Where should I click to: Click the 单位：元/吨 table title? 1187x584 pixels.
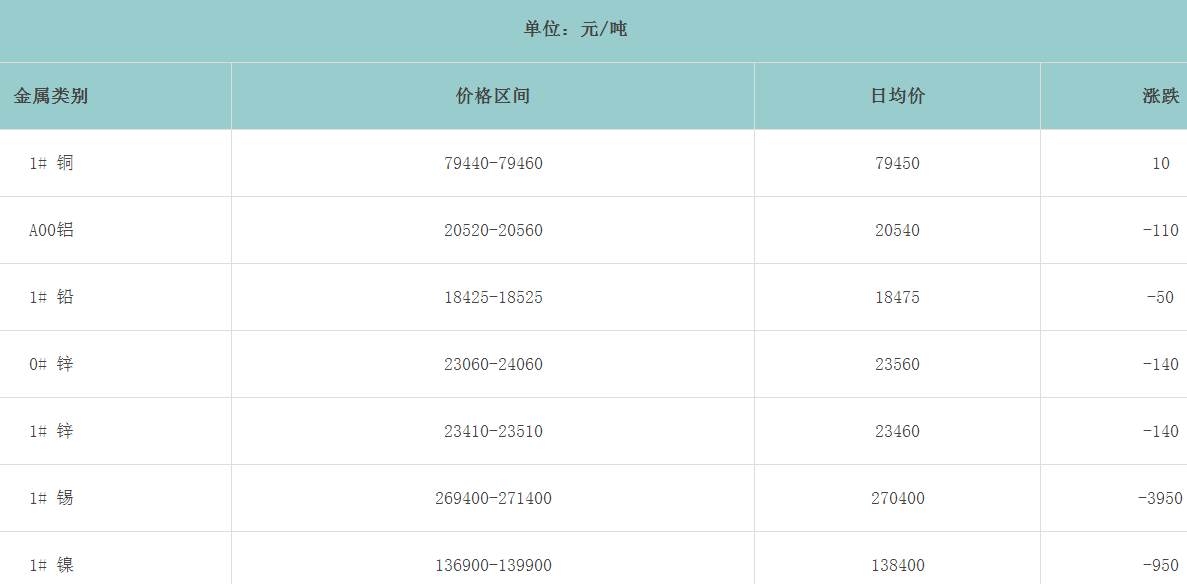point(575,29)
